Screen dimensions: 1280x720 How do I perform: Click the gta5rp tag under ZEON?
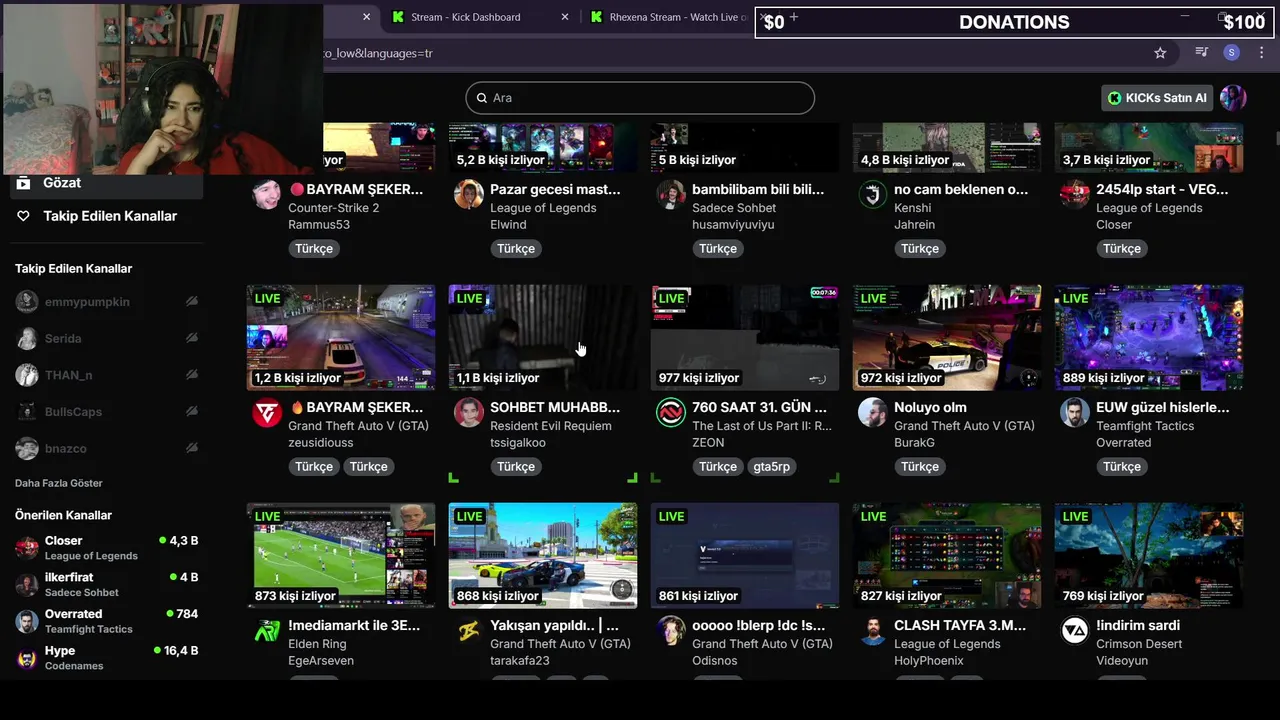771,466
